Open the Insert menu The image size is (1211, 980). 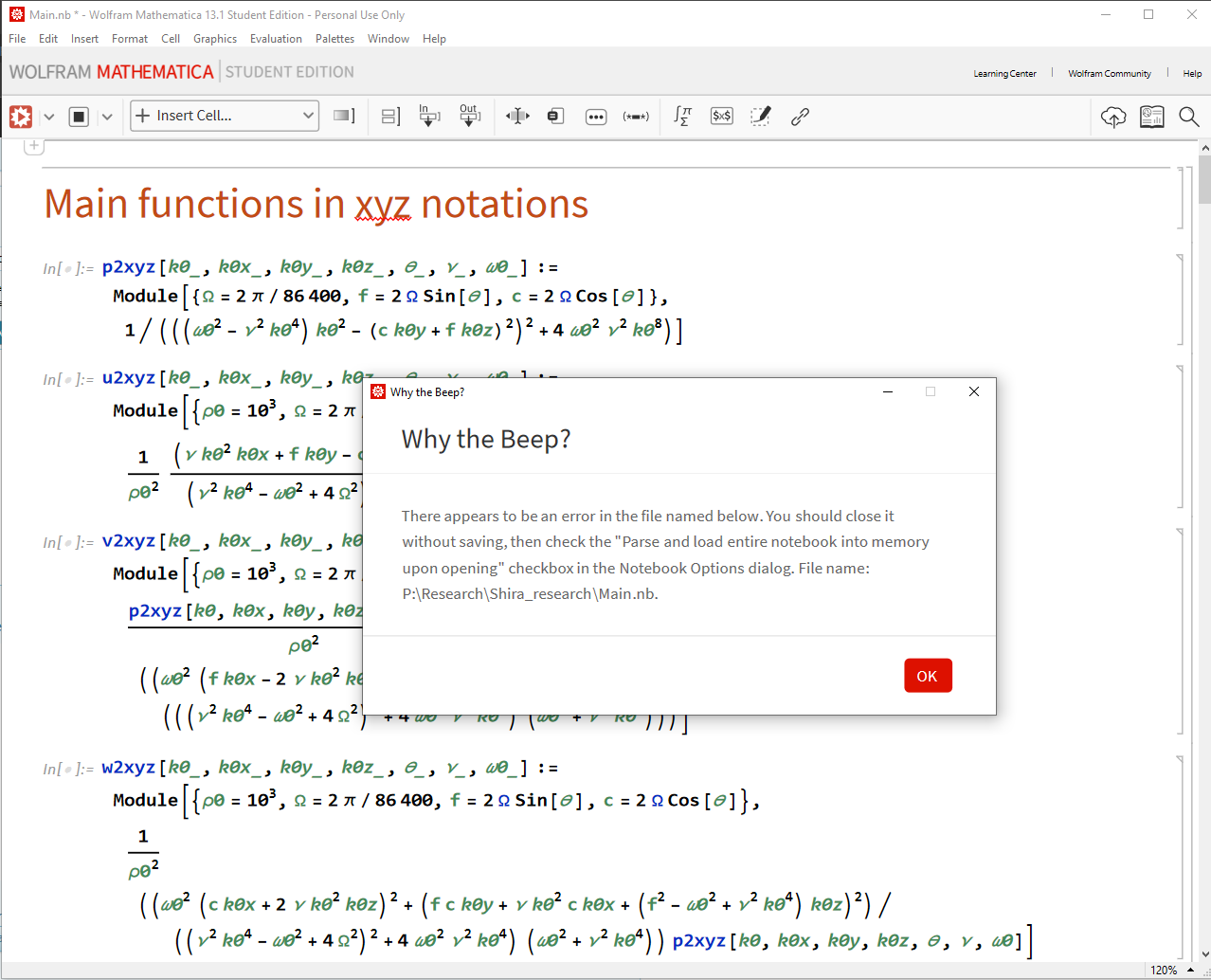click(x=84, y=39)
